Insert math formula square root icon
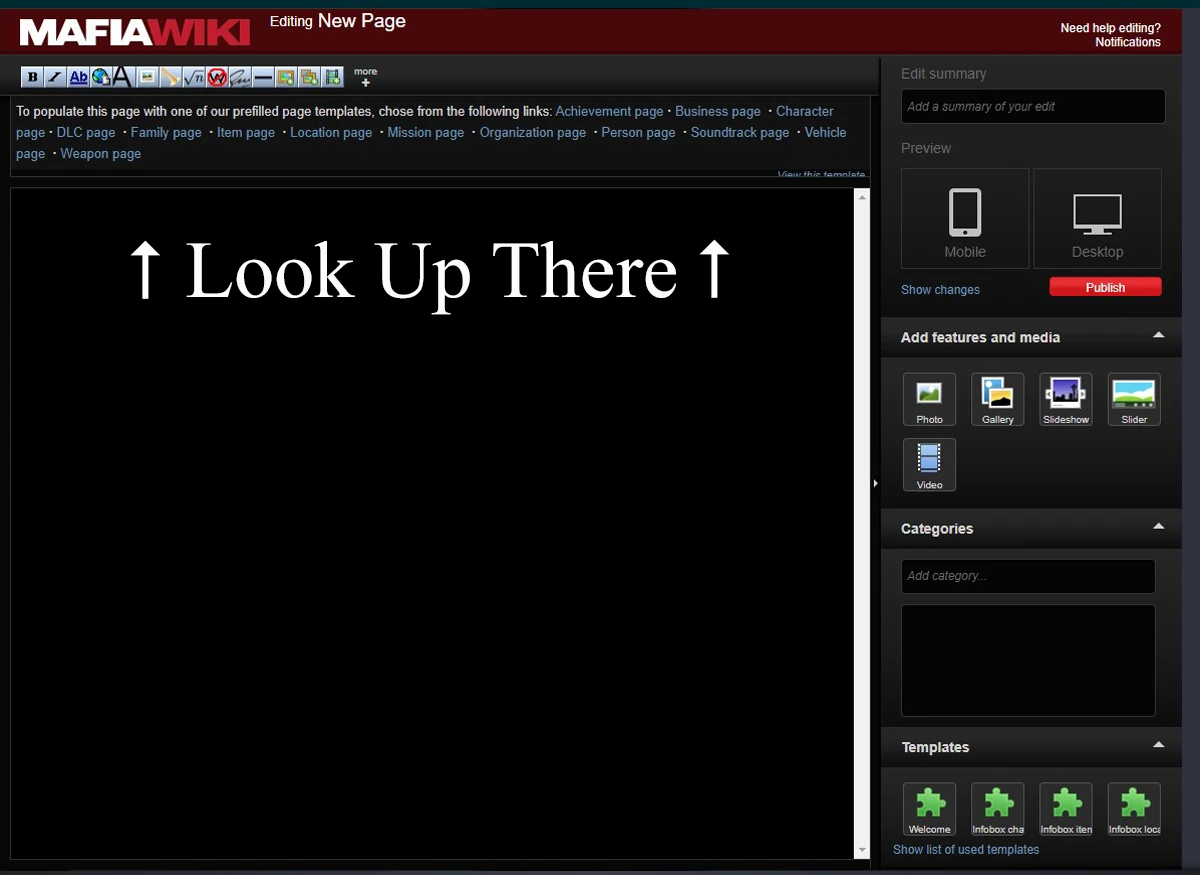The width and height of the screenshot is (1200, 875). [x=193, y=77]
